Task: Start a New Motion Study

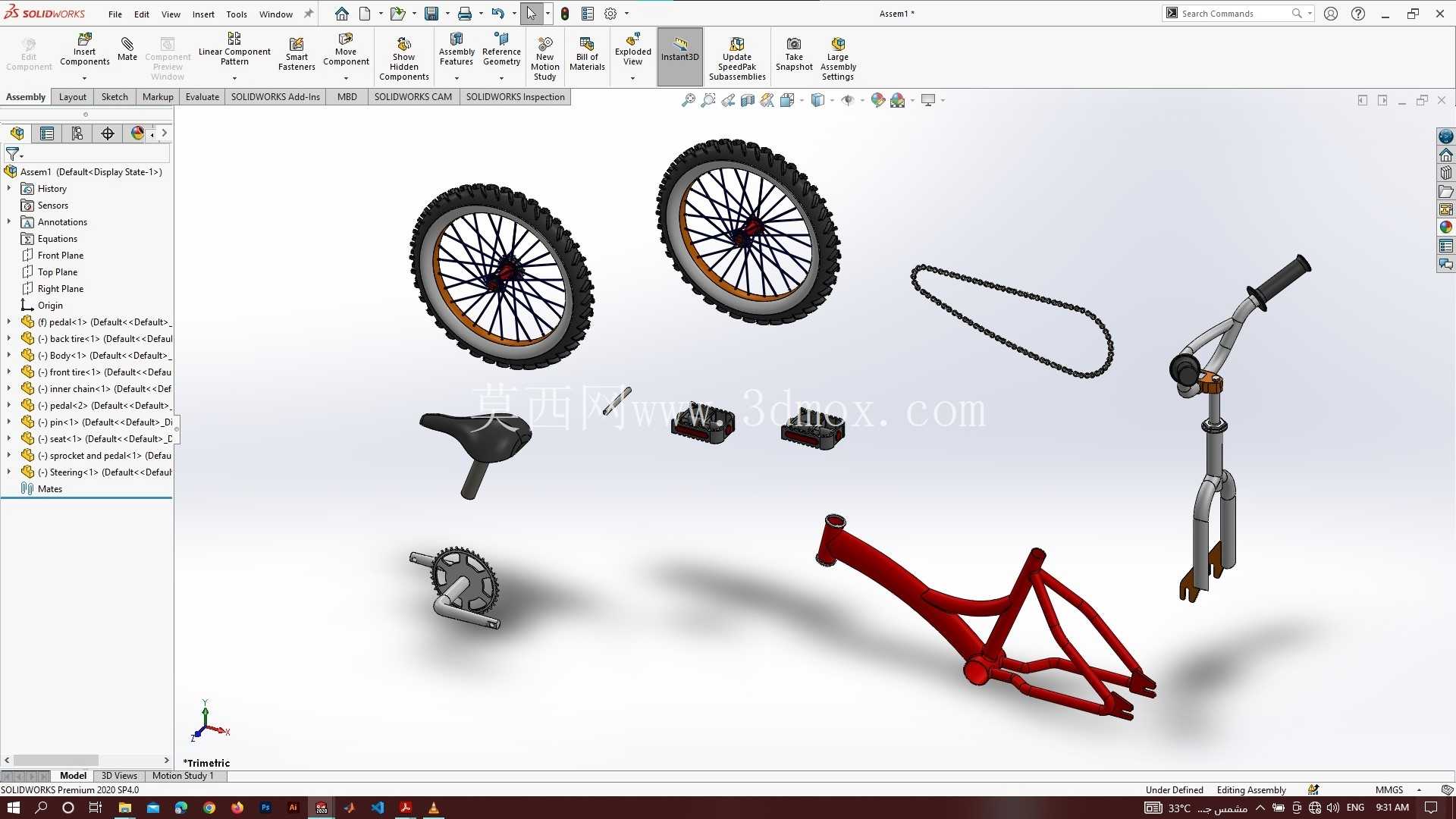Action: pyautogui.click(x=544, y=57)
